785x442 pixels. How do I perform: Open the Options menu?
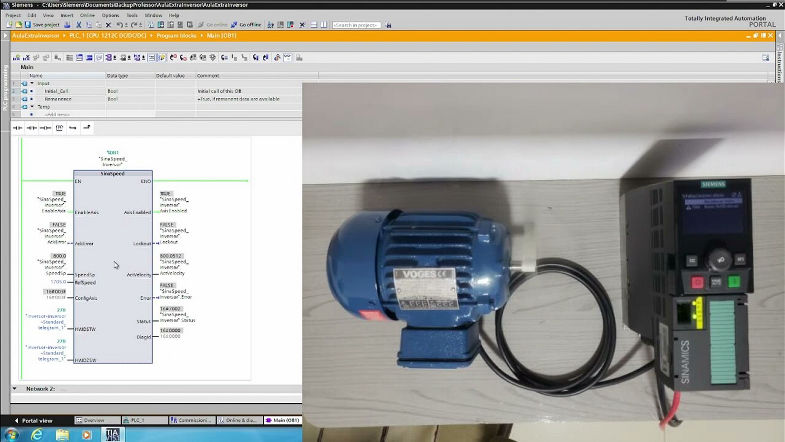coord(110,16)
